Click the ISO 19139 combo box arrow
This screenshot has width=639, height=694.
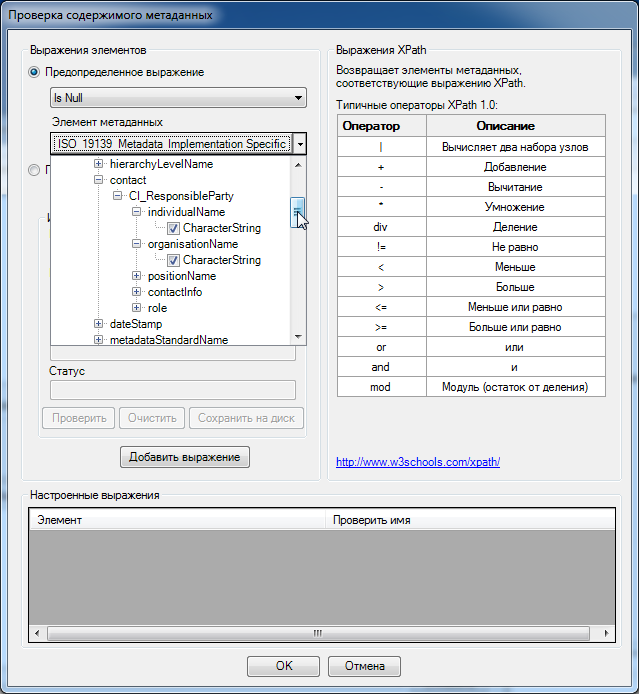point(299,144)
